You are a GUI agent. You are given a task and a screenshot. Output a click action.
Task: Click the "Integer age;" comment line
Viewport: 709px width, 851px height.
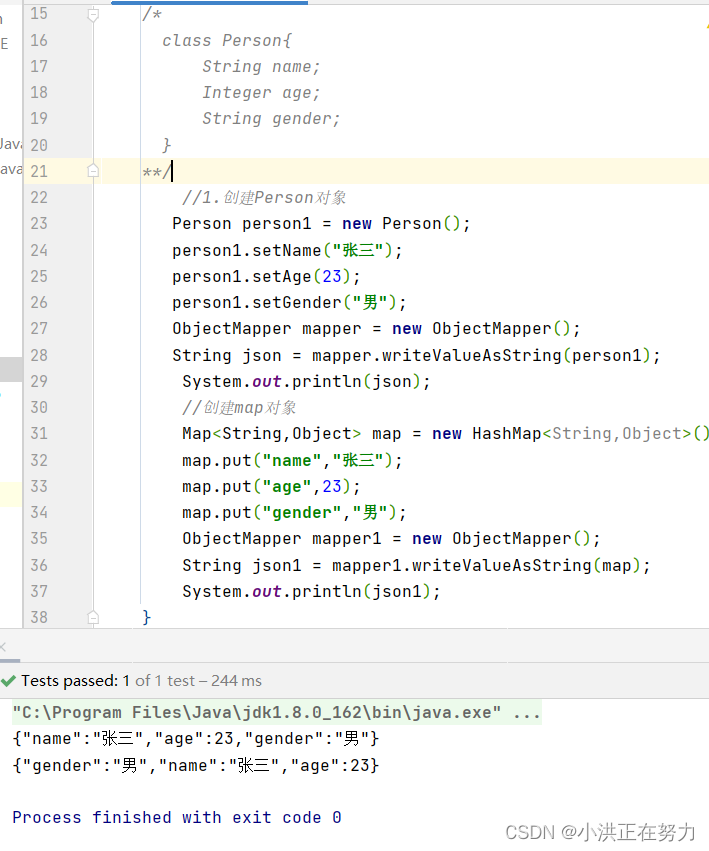[261, 93]
